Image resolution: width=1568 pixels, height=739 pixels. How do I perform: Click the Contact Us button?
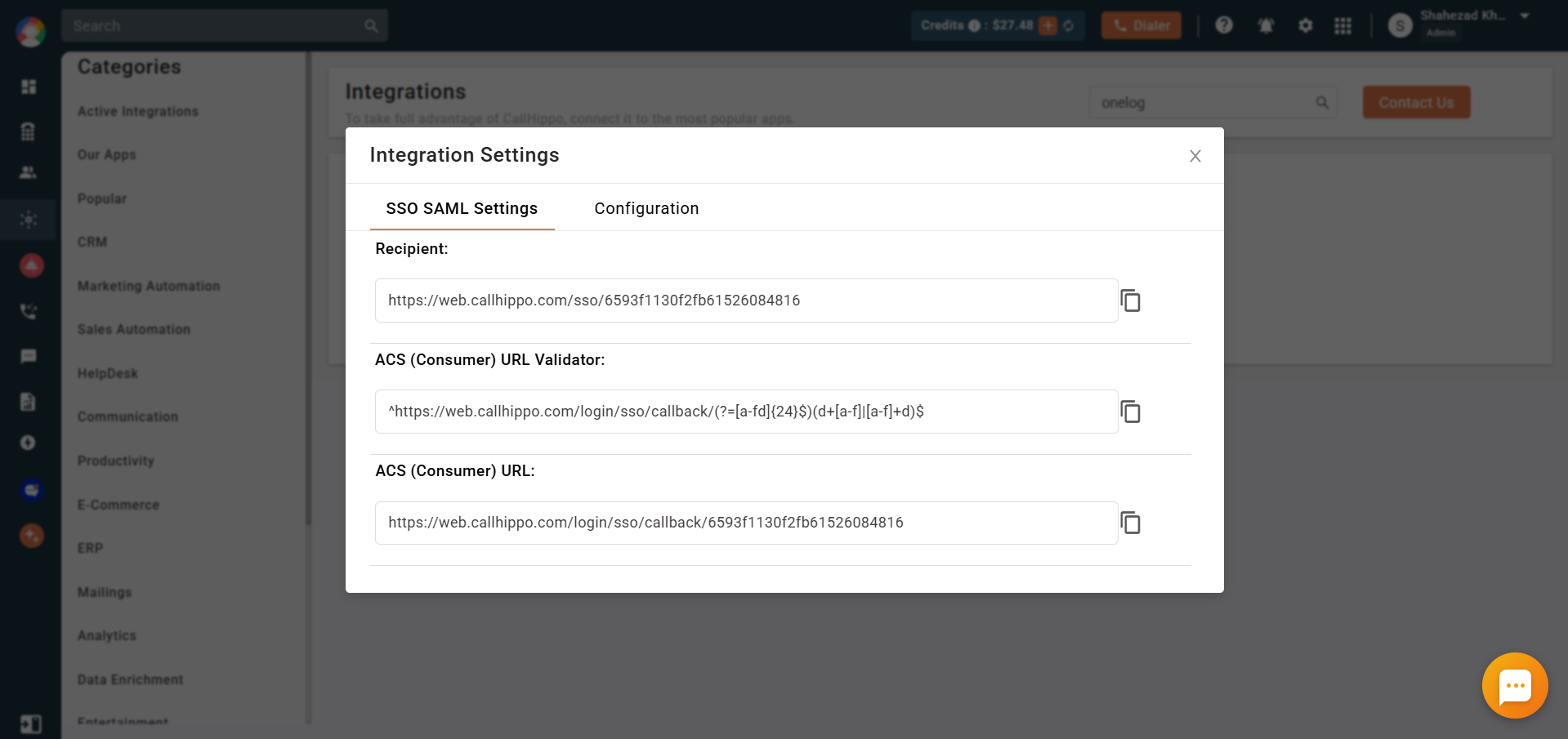click(1416, 103)
